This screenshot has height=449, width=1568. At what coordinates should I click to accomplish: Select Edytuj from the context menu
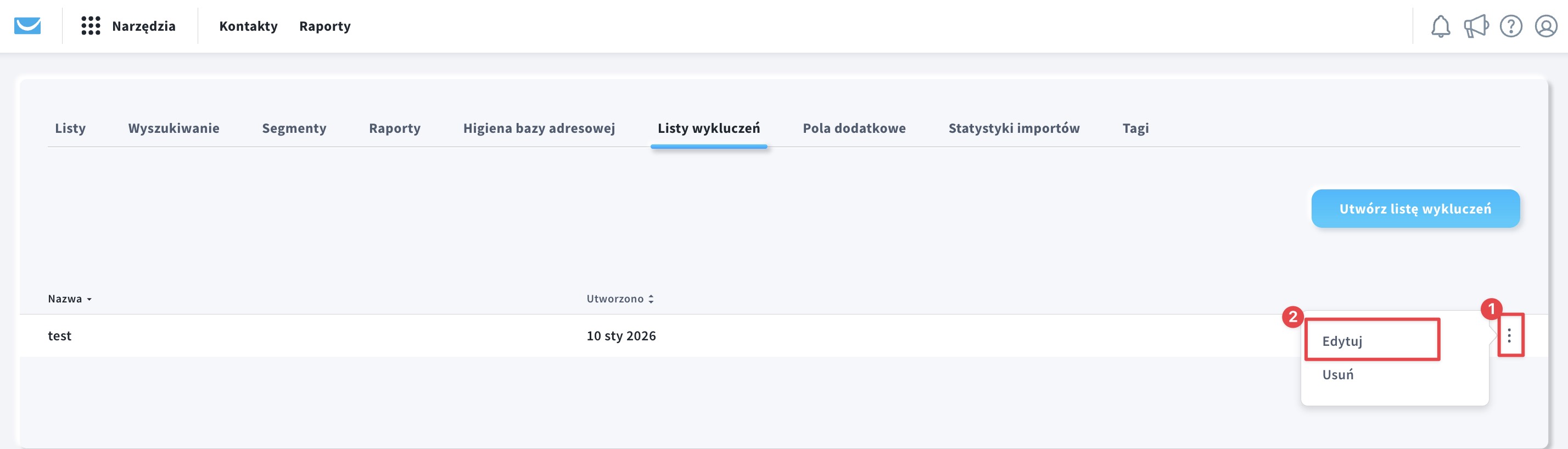pos(1342,341)
